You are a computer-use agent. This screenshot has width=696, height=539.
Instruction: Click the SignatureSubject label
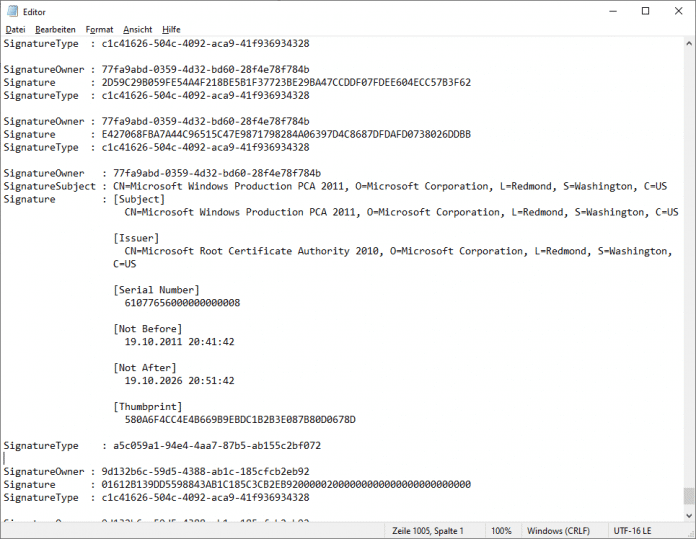coord(49,186)
